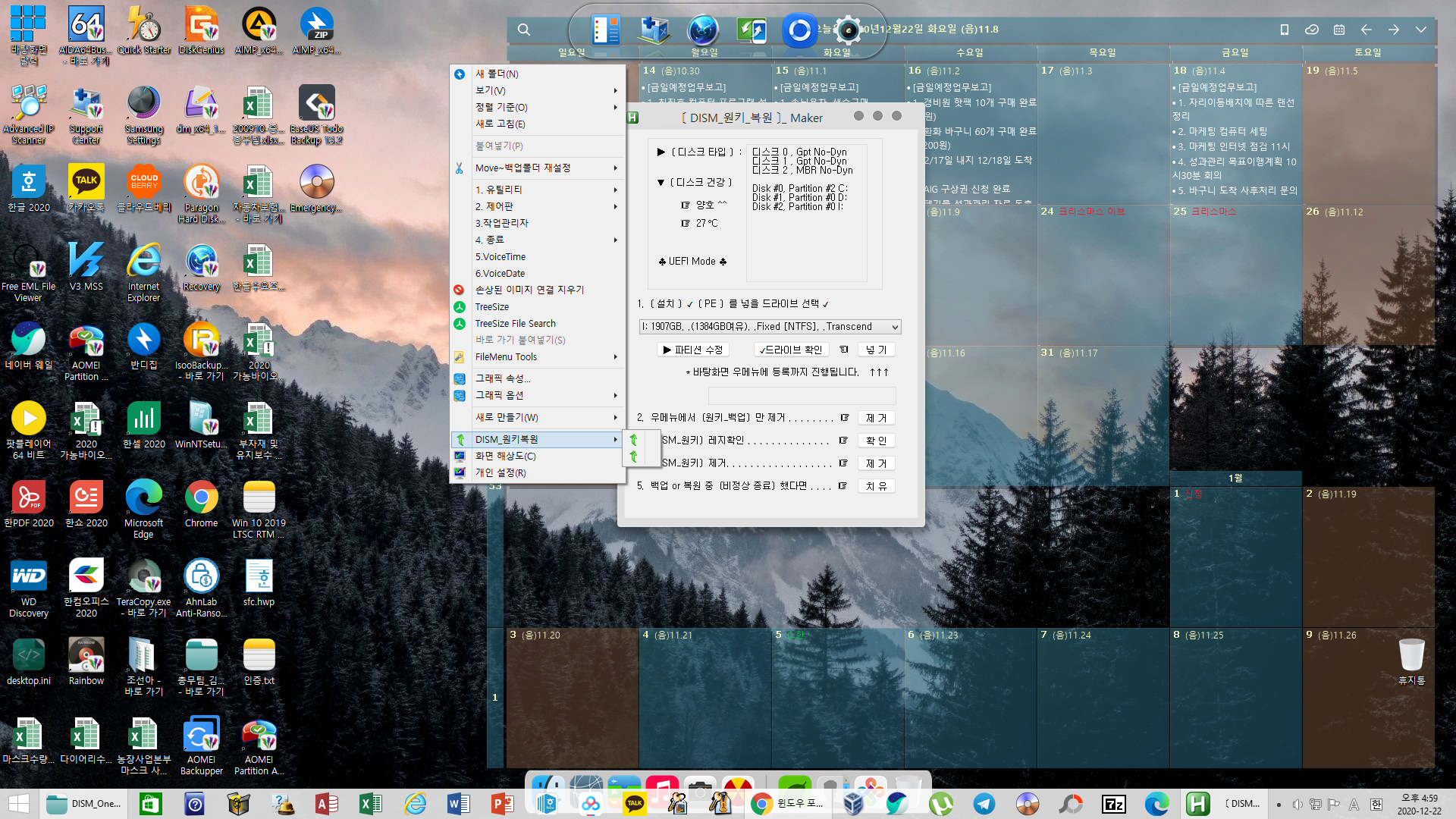Open the 7z icon in the taskbar

click(x=1113, y=804)
